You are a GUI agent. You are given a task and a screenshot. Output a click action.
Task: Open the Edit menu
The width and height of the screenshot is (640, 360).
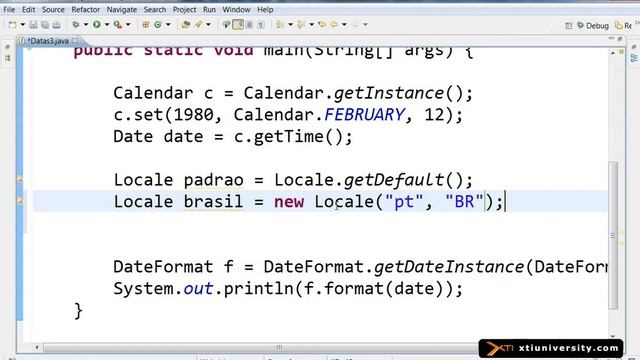pyautogui.click(x=28, y=9)
